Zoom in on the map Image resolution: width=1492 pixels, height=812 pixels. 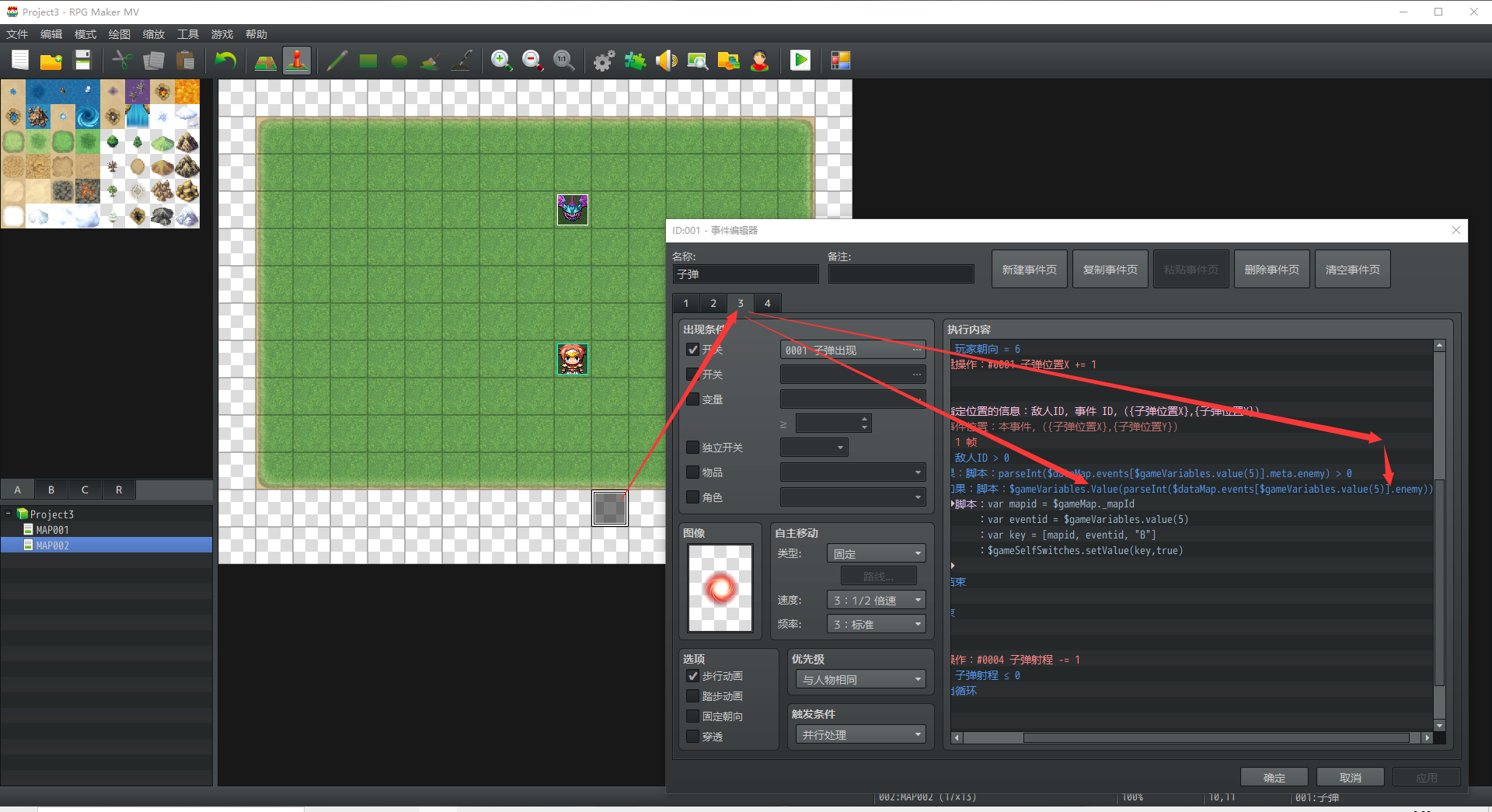[x=502, y=60]
